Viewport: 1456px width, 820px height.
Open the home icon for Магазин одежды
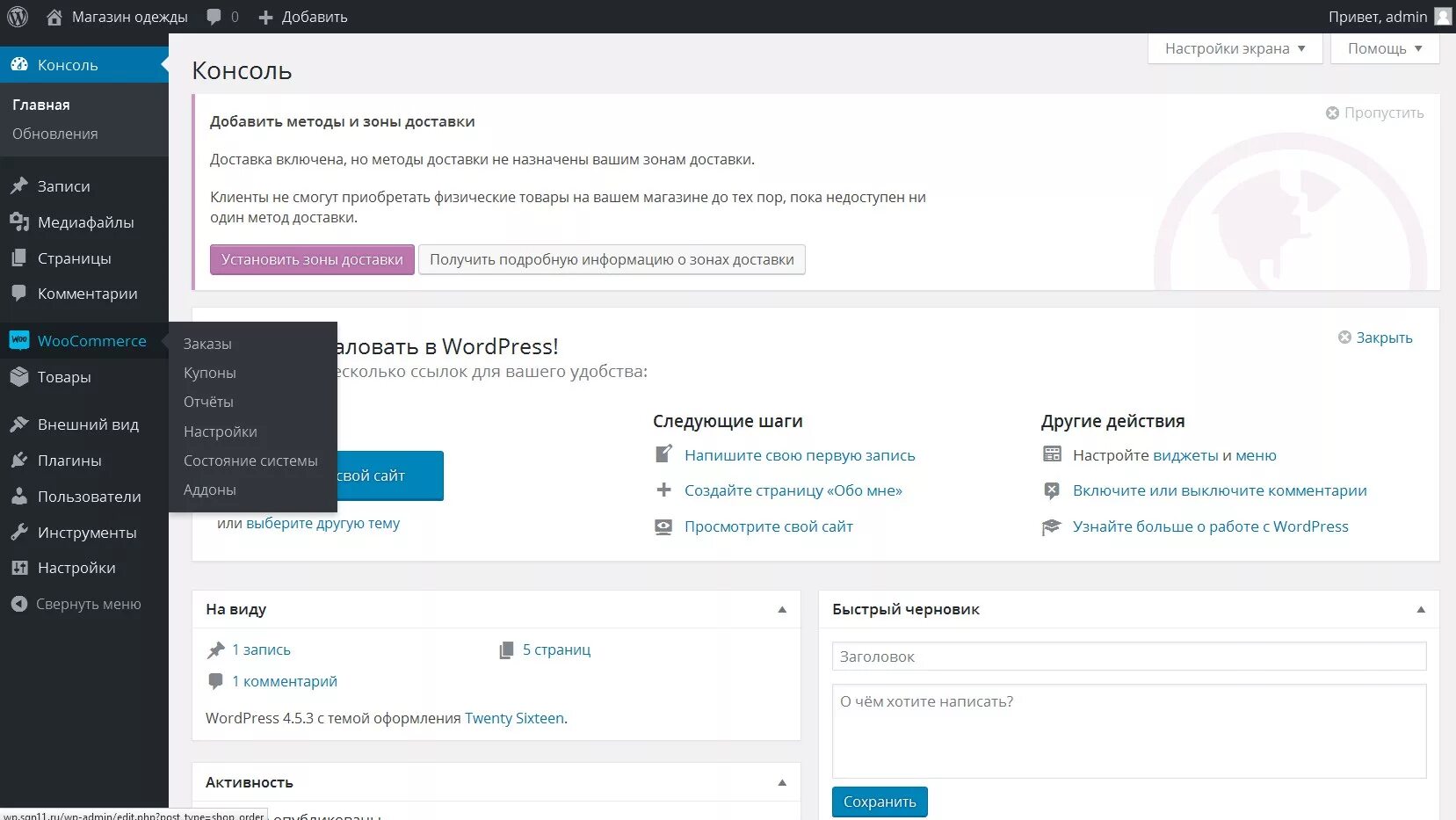coord(54,17)
